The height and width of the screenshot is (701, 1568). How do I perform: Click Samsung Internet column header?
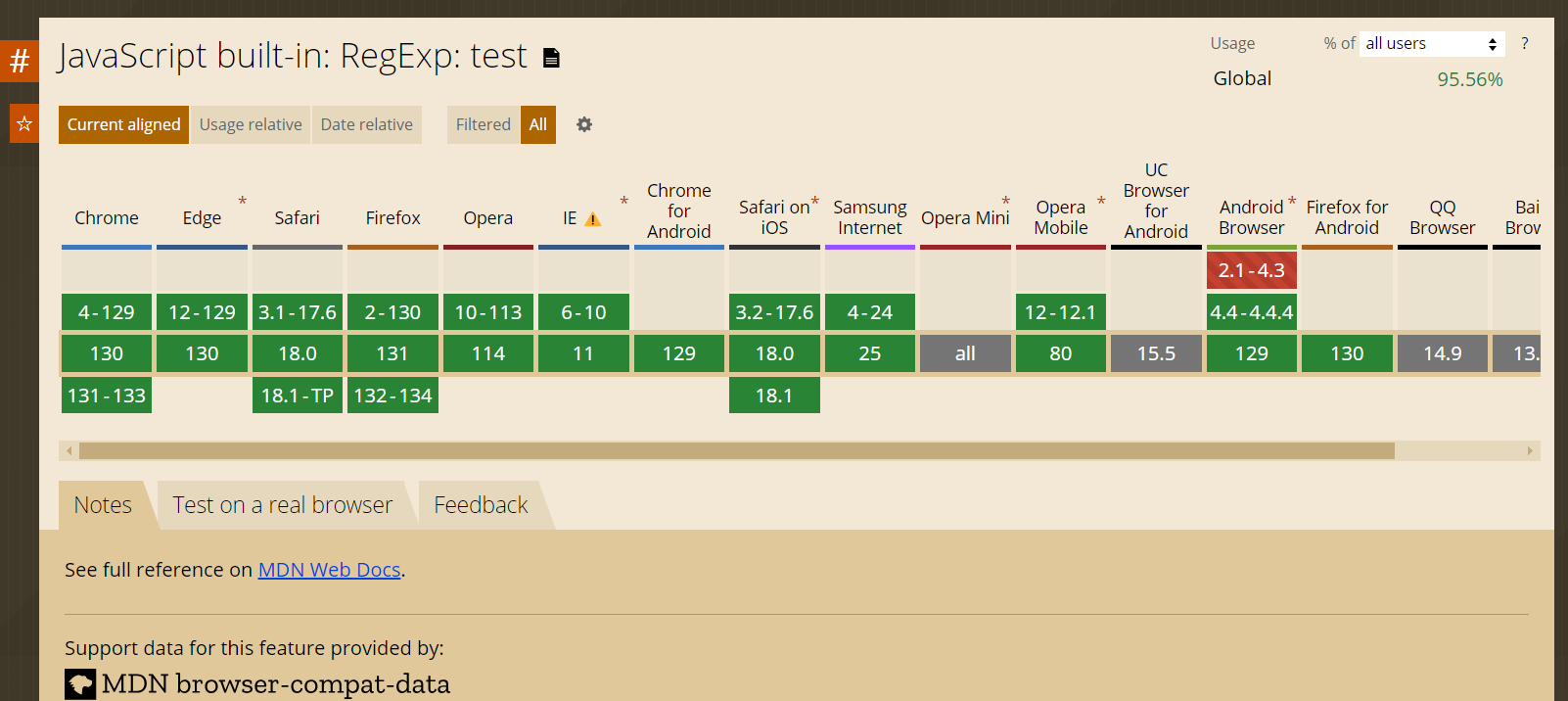click(870, 217)
